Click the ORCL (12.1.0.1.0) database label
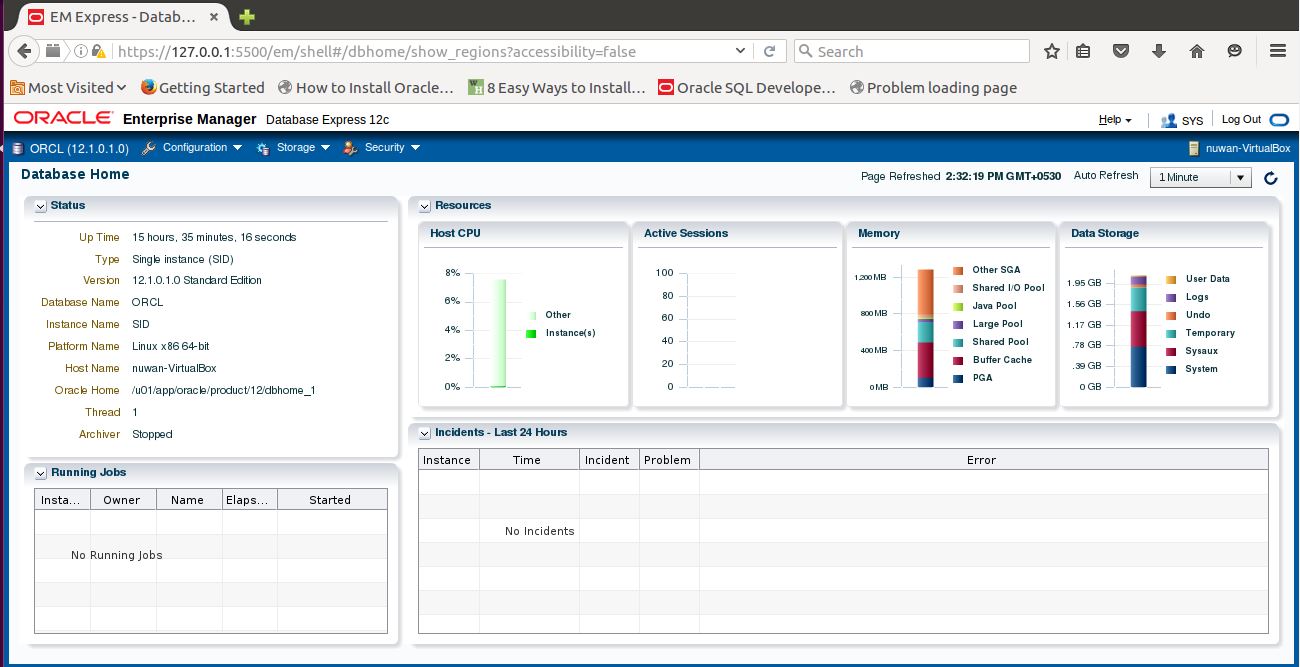 tap(79, 148)
